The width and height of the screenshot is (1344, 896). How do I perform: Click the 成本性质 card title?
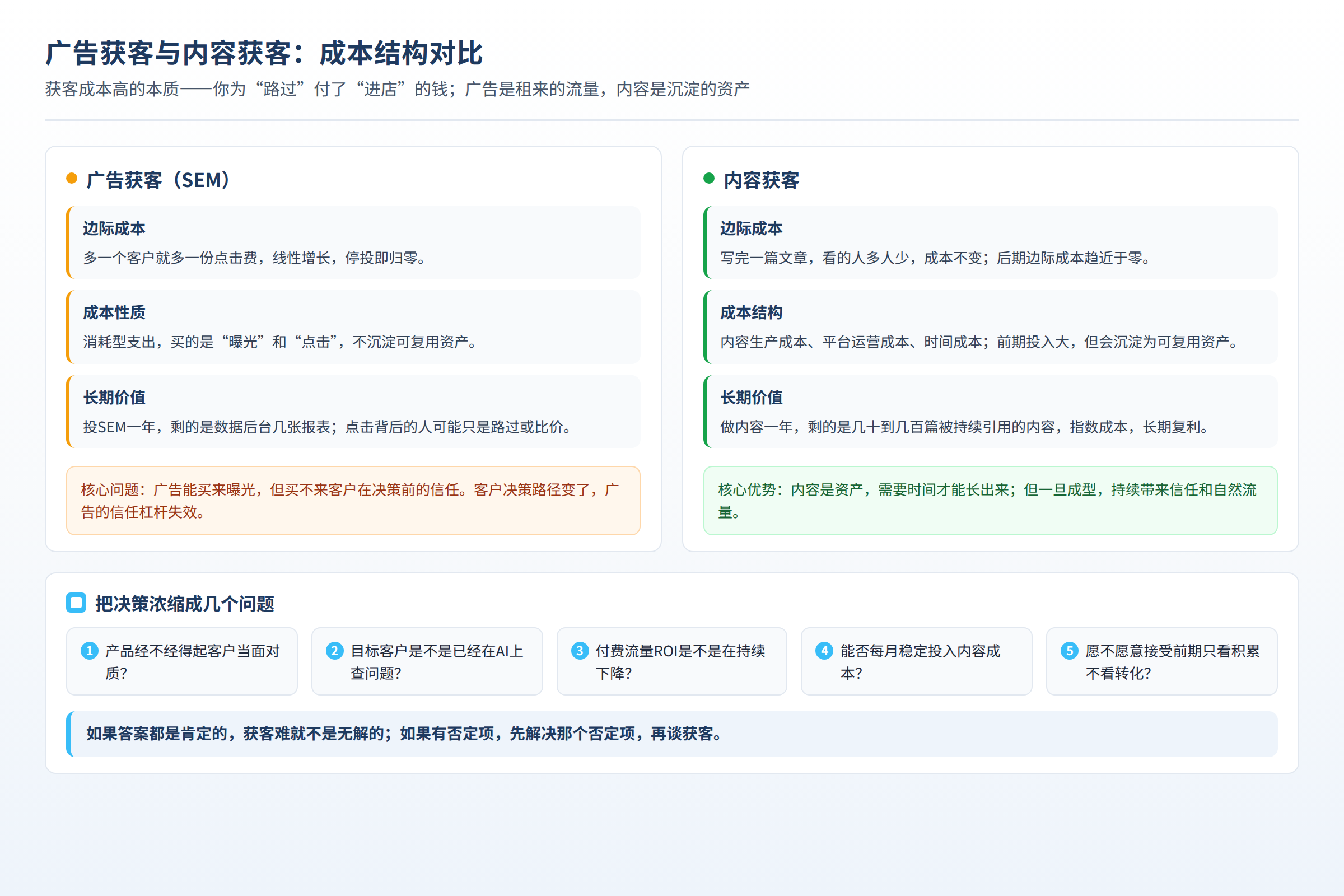[114, 312]
